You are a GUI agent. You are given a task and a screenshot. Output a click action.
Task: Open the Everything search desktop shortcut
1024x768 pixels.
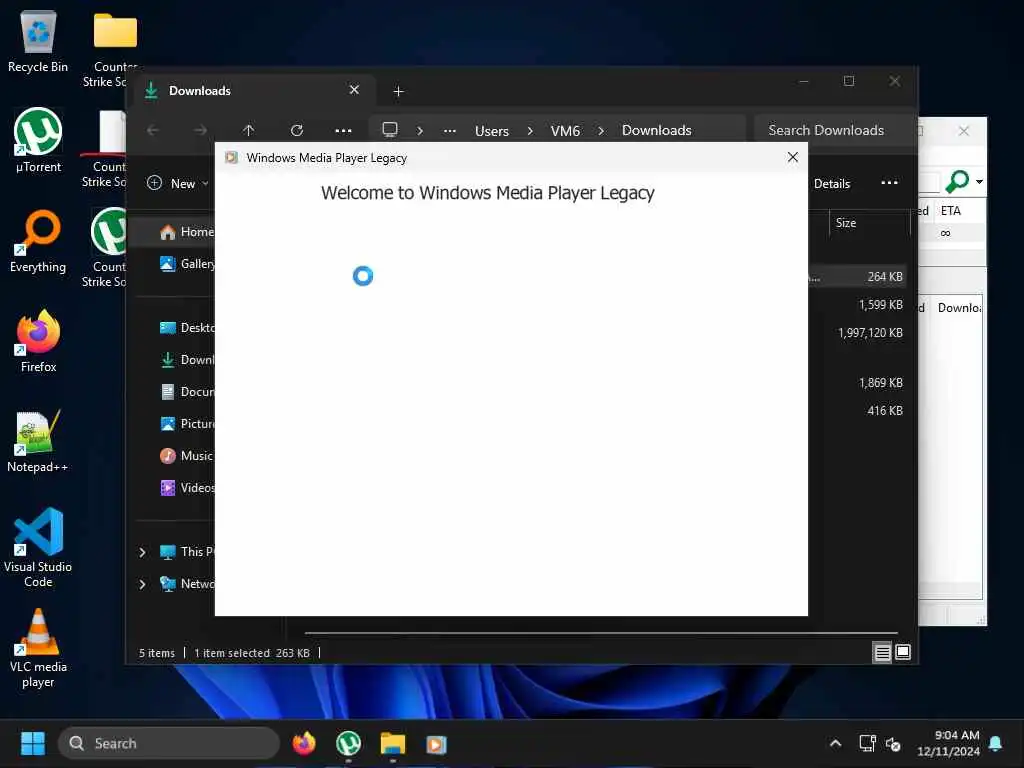point(38,241)
